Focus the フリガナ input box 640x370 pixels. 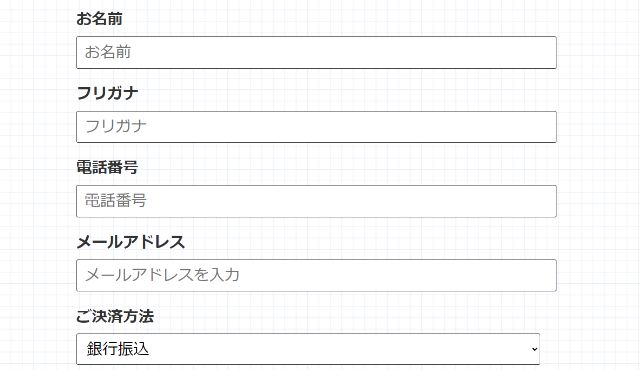[316, 127]
